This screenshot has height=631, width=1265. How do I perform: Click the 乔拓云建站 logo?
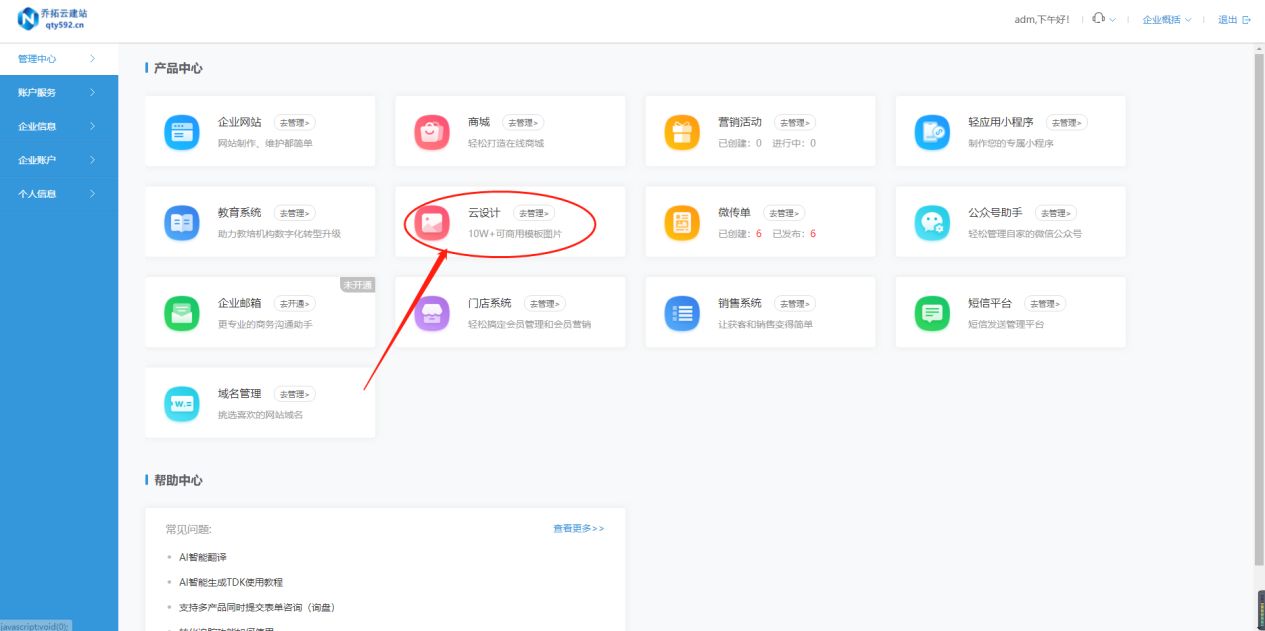pos(52,18)
